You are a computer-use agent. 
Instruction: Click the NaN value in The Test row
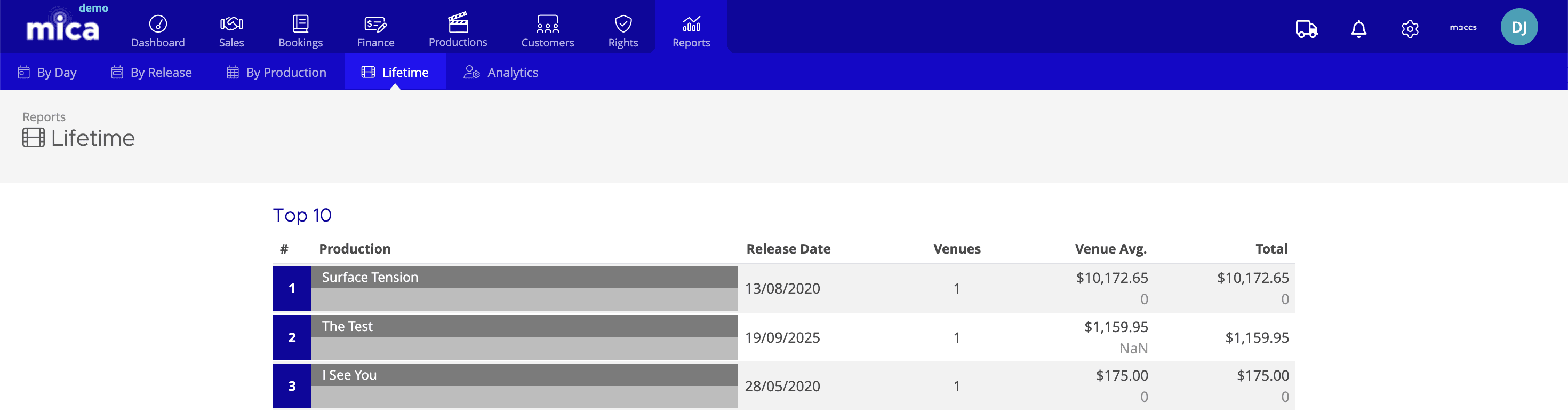1133,348
